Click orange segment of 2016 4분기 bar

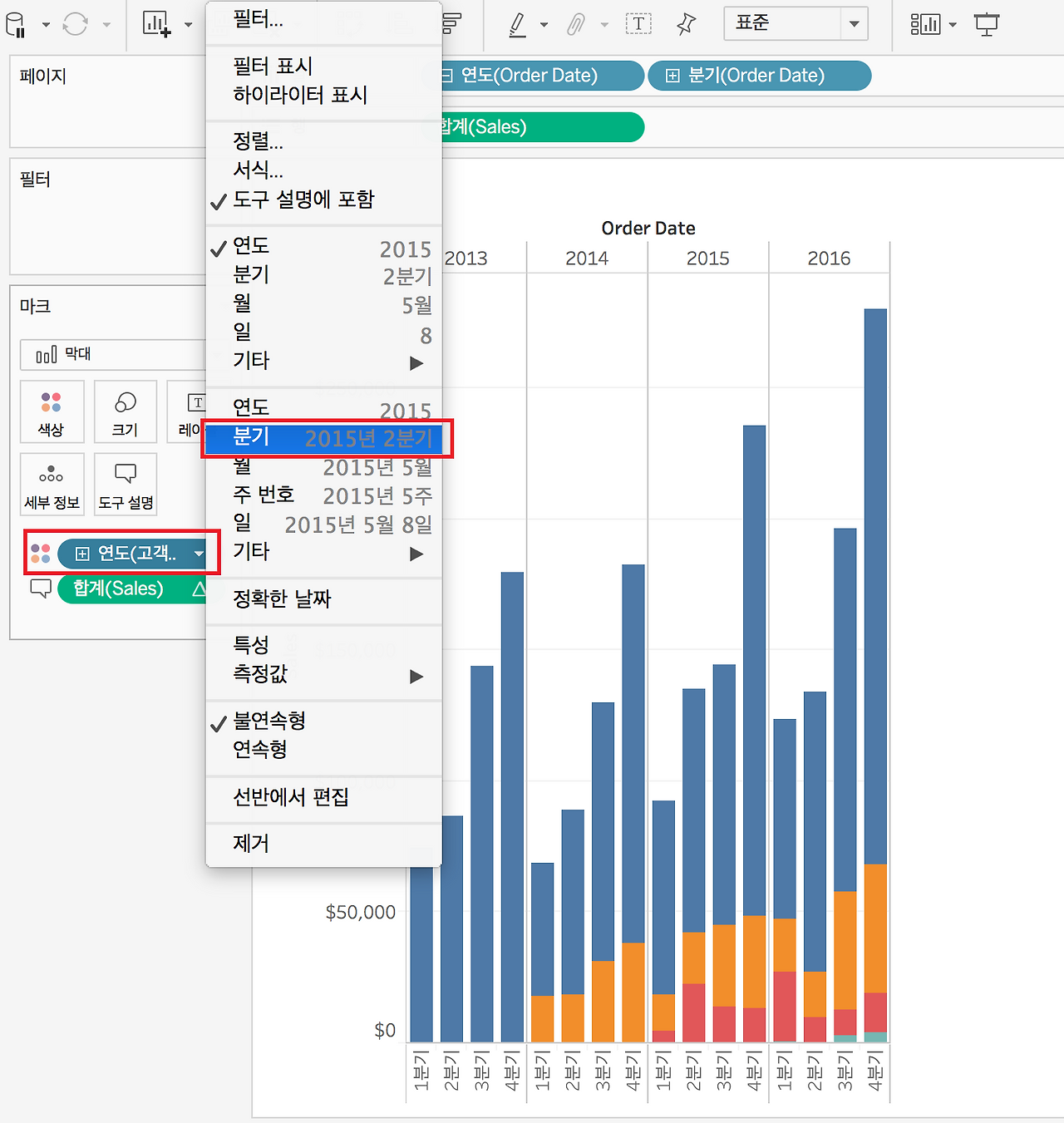tap(875, 928)
